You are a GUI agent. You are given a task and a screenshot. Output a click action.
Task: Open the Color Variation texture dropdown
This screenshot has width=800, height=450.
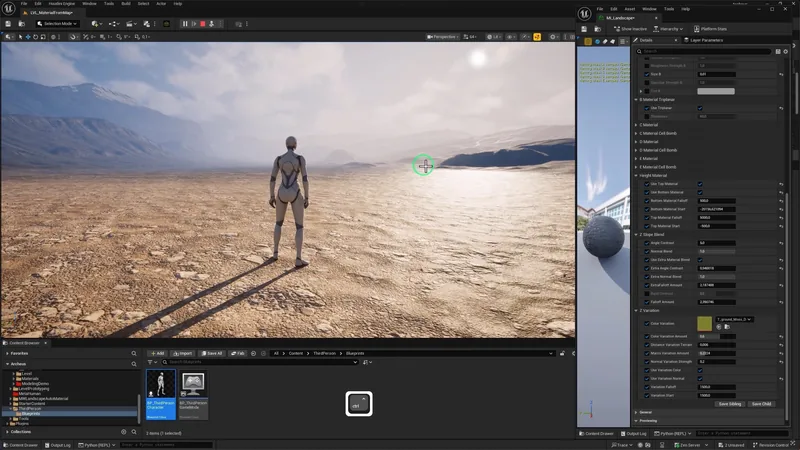(x=734, y=319)
